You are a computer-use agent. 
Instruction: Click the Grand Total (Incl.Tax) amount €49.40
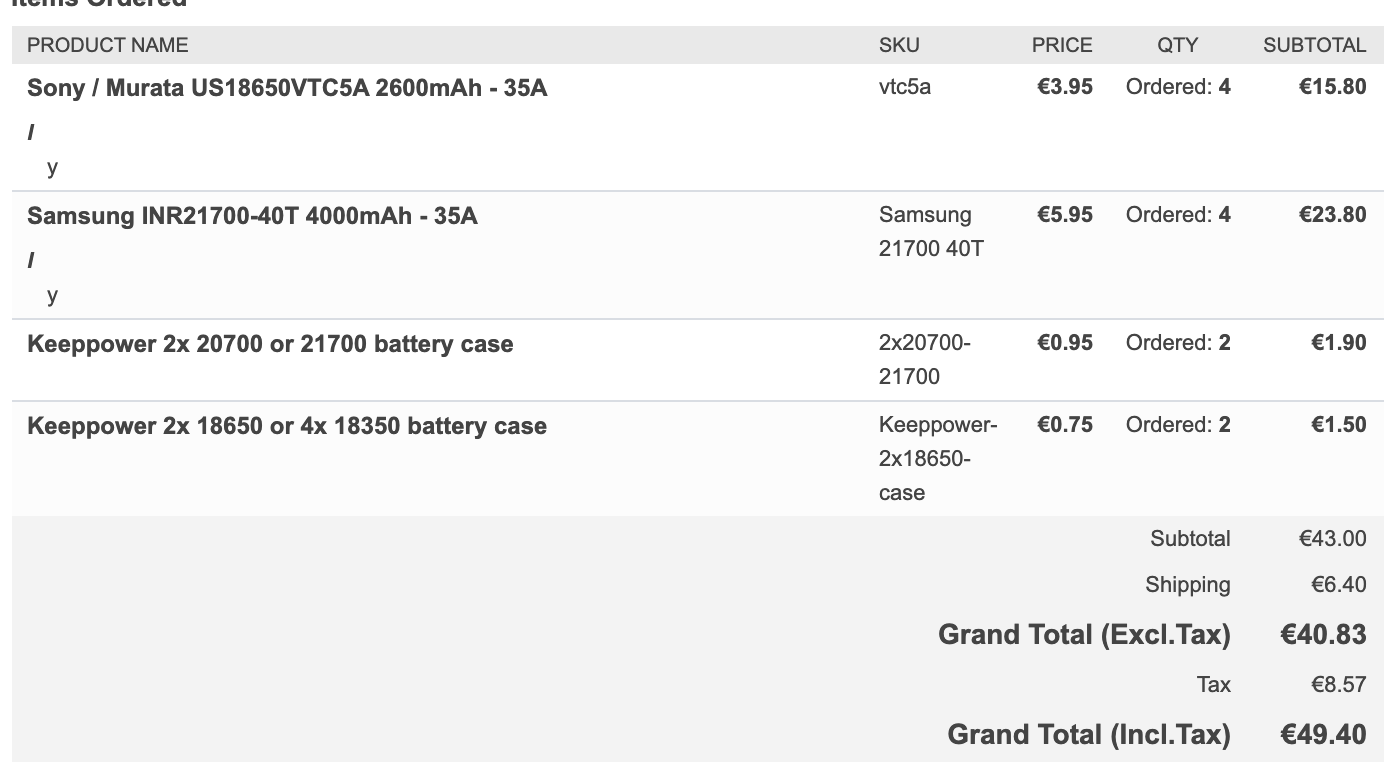1323,735
